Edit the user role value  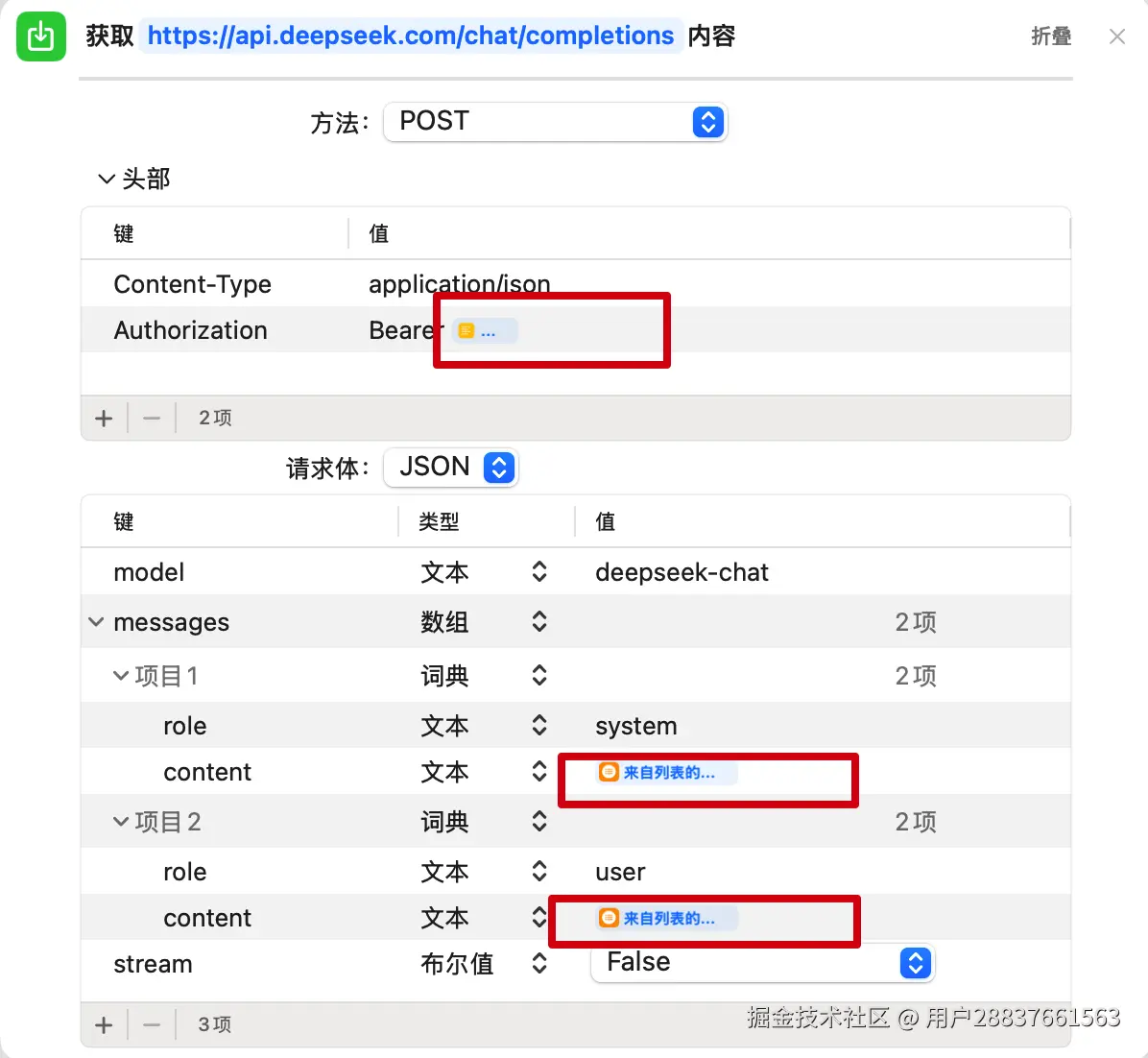[x=620, y=872]
